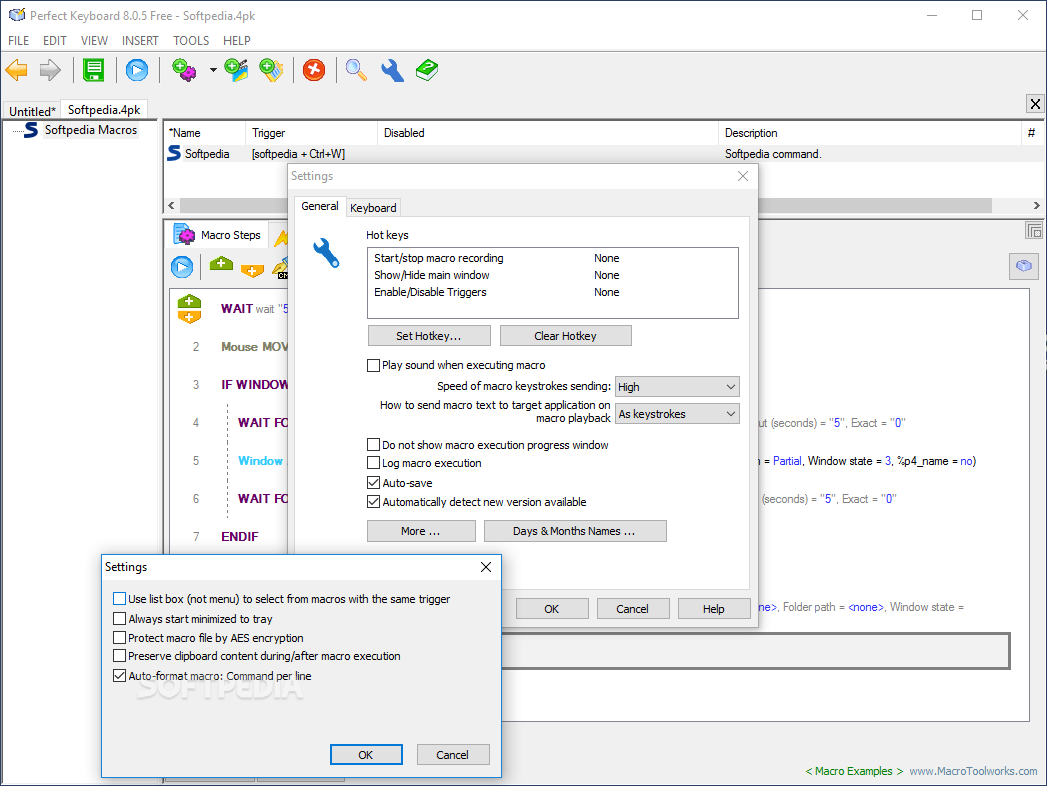Enable Protect macro file by AES encryption
Viewport: 1047px width, 786px height.
coord(120,637)
